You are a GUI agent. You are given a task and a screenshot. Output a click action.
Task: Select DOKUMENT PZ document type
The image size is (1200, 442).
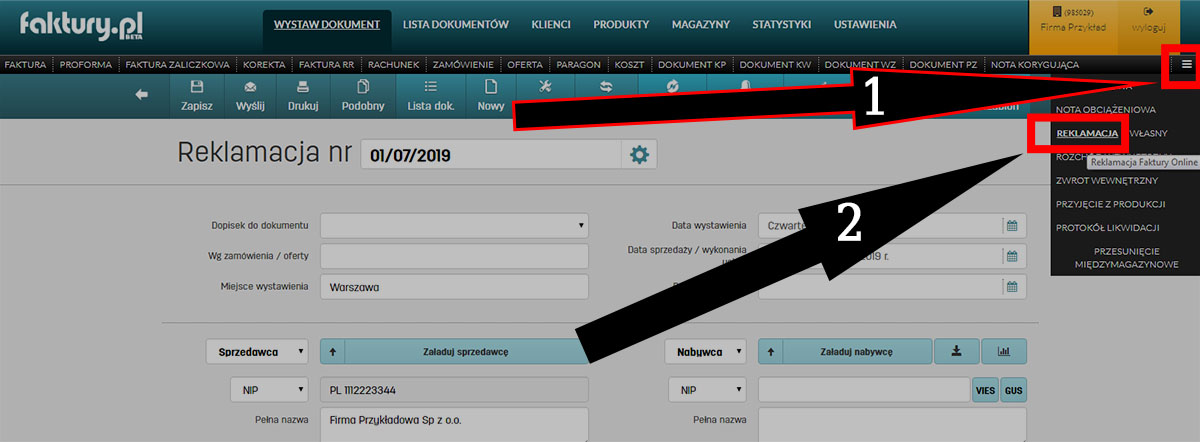(x=944, y=64)
